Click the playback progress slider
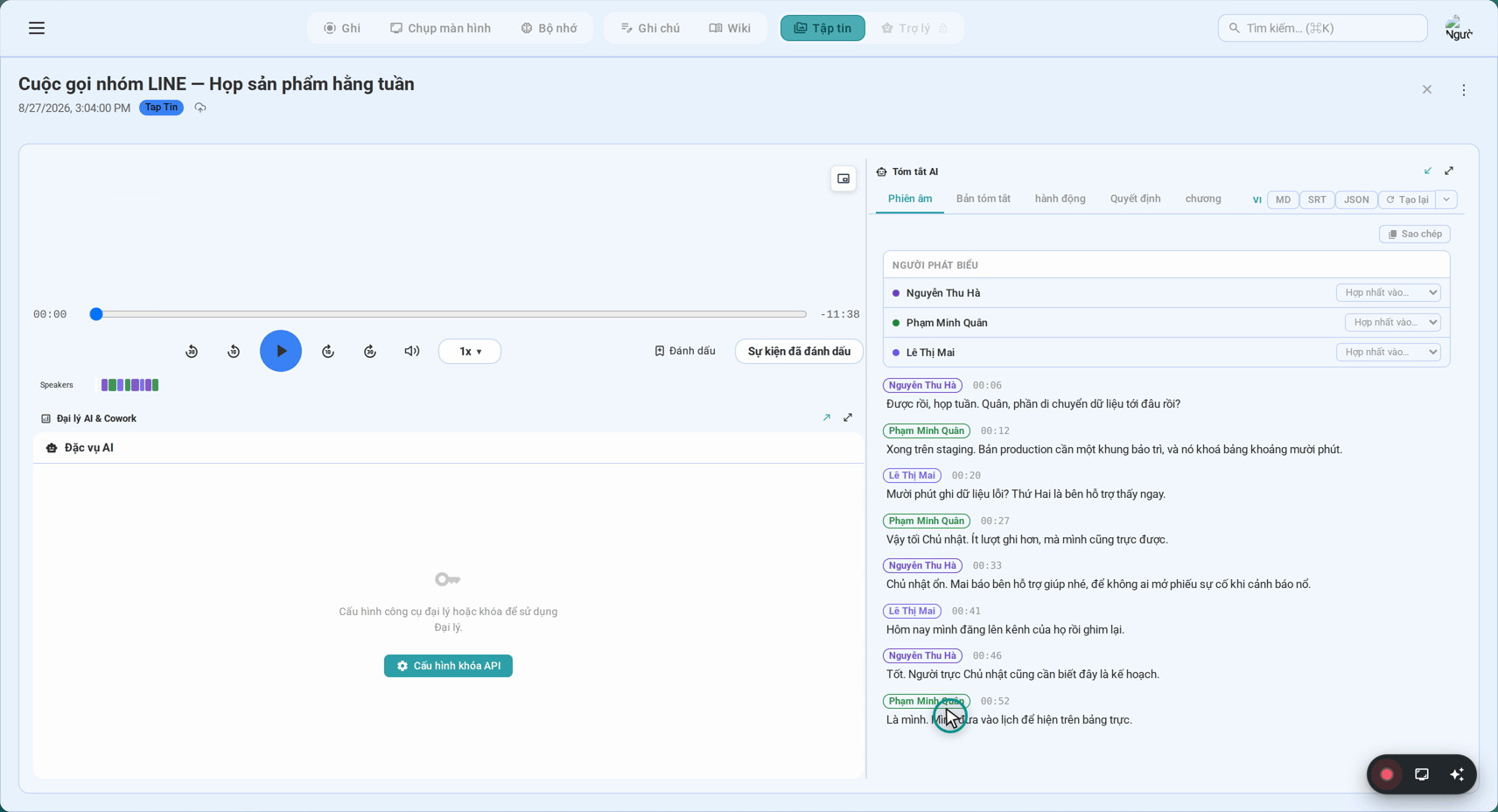This screenshot has height=812, width=1498. click(447, 314)
